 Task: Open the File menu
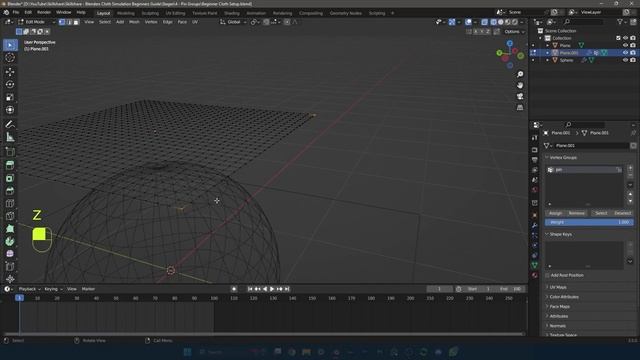point(16,13)
